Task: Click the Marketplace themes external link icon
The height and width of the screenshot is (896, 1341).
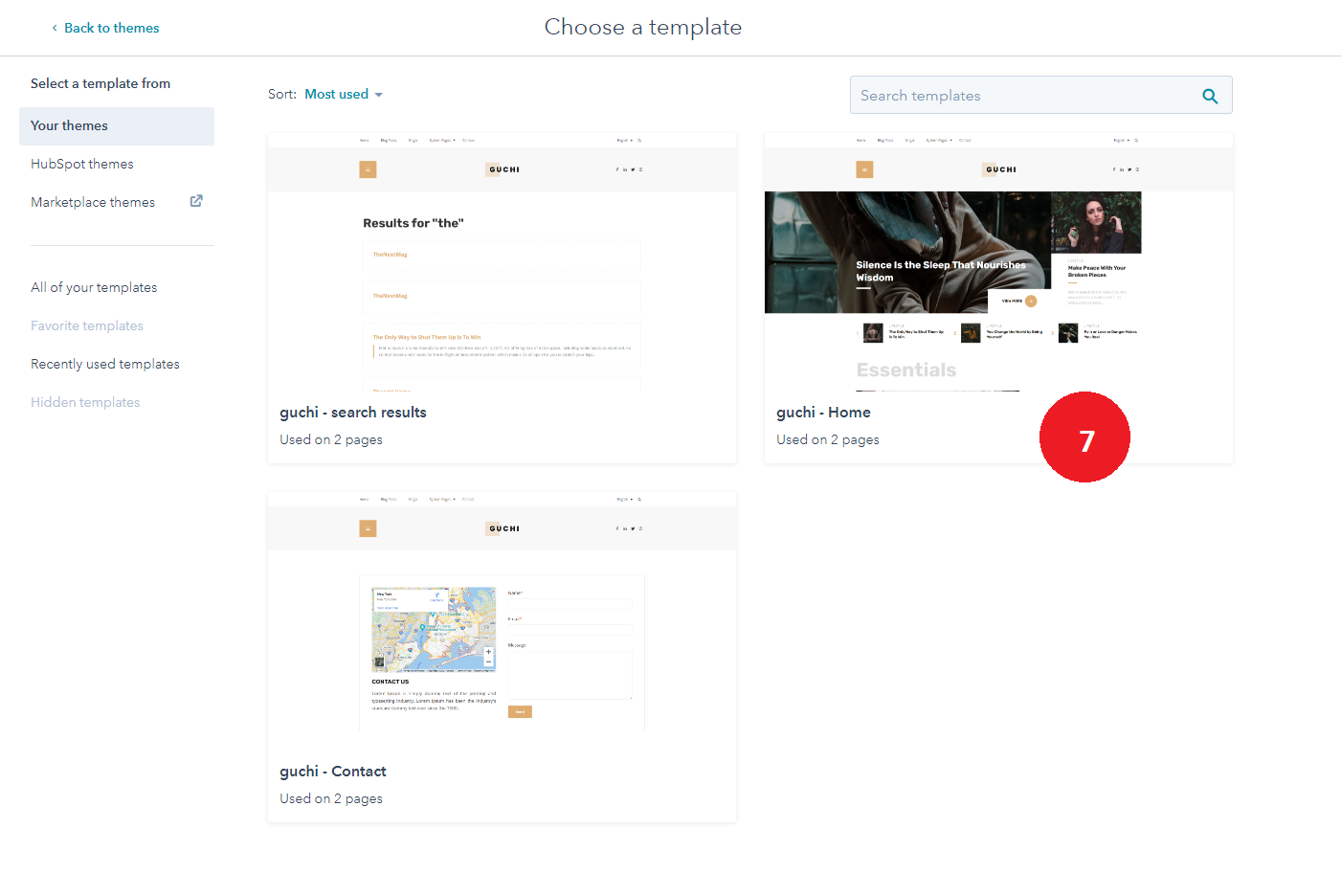Action: pyautogui.click(x=196, y=201)
